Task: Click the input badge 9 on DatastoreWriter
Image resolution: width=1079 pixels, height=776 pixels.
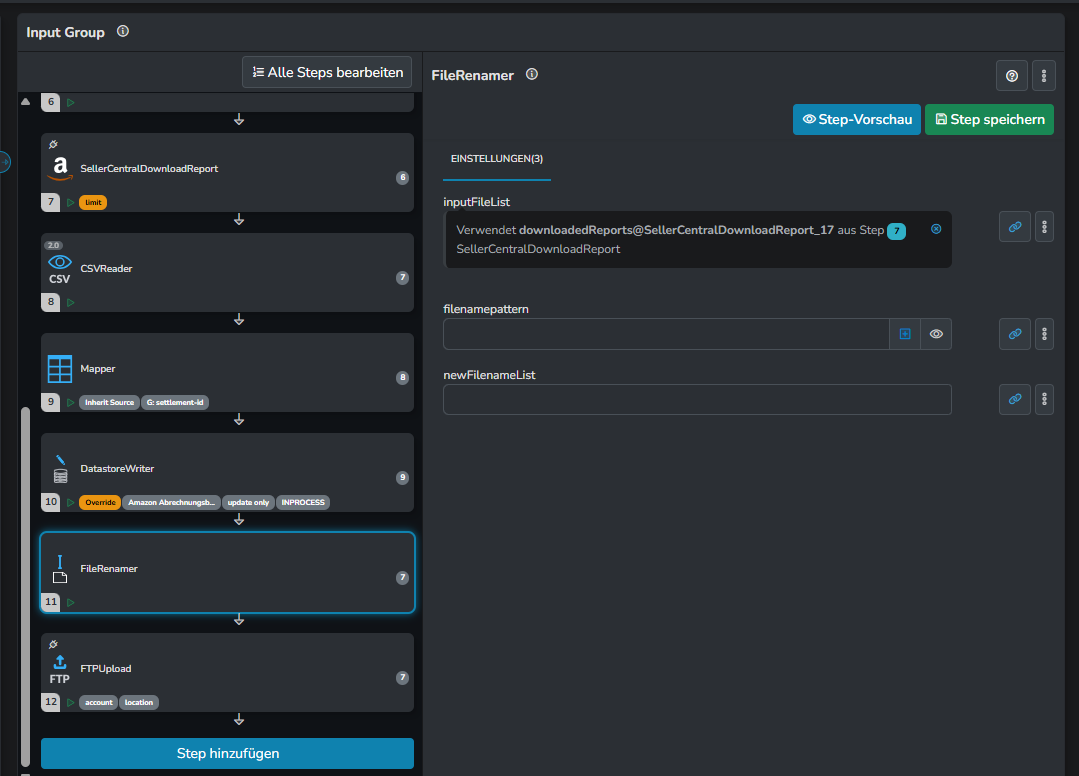Action: 403,477
